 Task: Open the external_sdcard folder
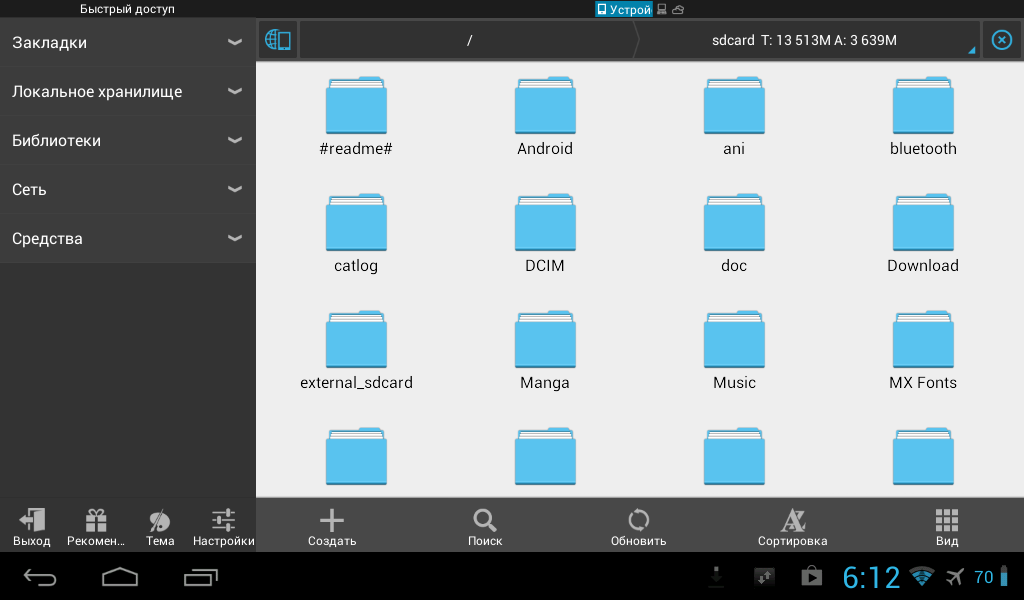pos(356,350)
